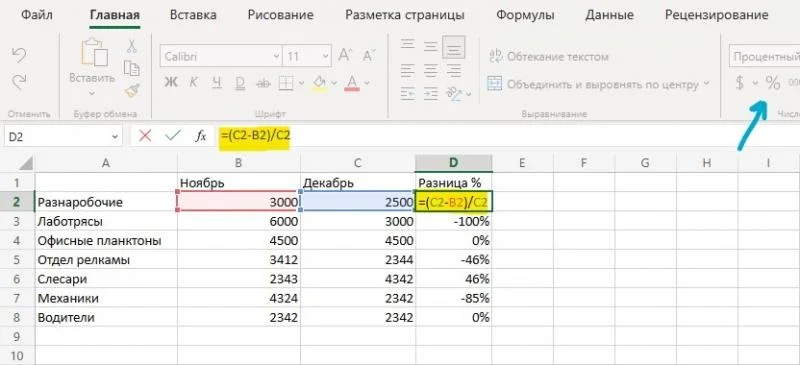Open the Name Box D2 dropdown
The height and width of the screenshot is (365, 800).
pyautogui.click(x=114, y=137)
